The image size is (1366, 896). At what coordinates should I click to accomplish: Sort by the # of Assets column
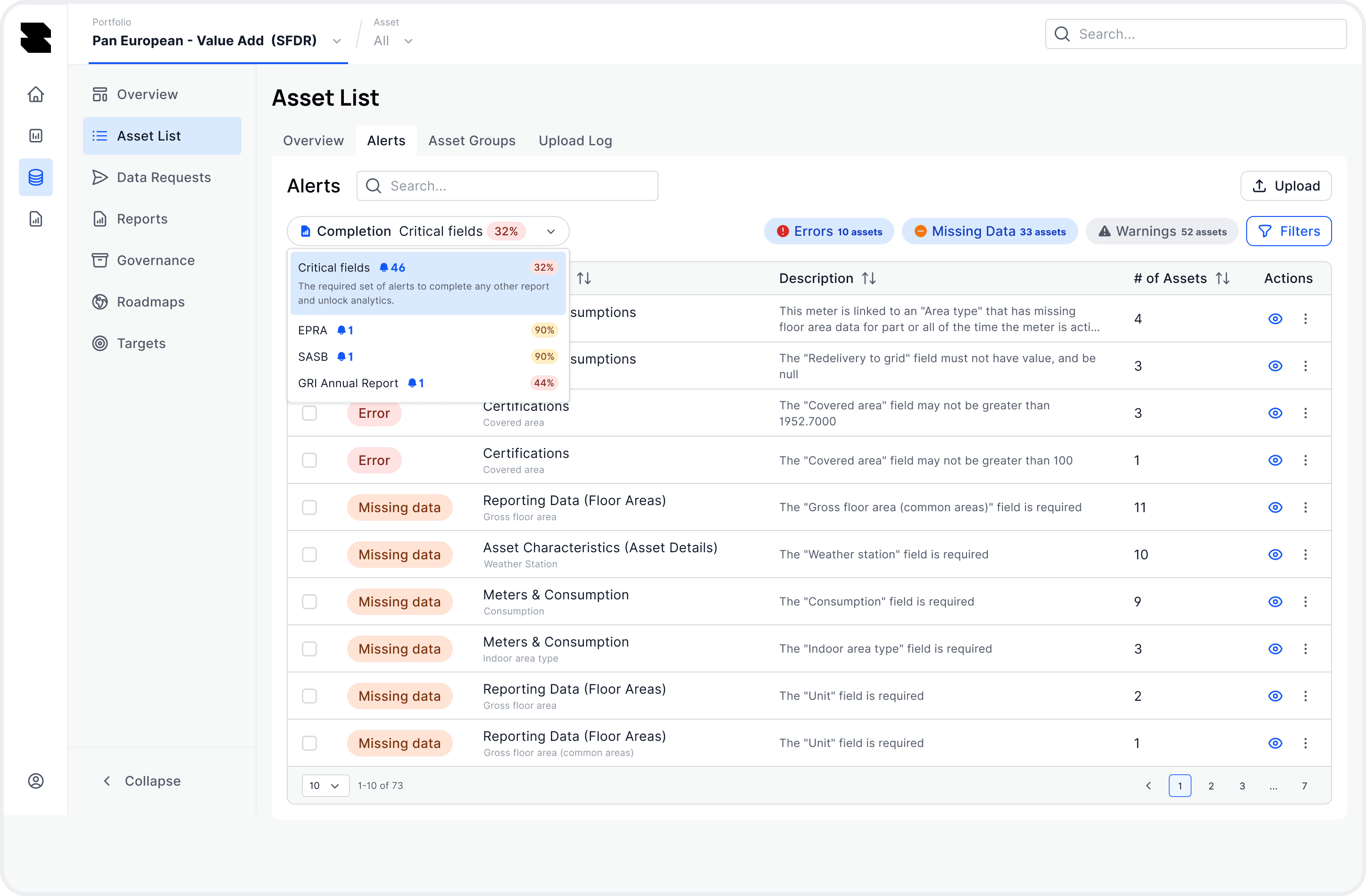tap(1223, 278)
